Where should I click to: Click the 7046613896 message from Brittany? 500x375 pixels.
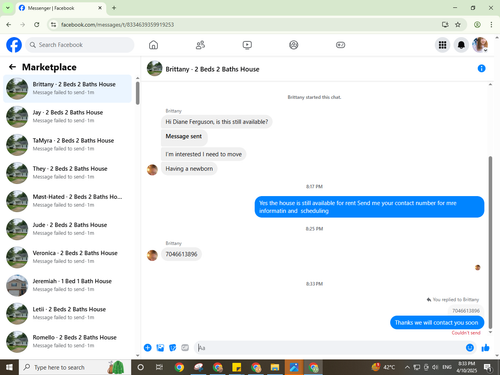point(181,254)
